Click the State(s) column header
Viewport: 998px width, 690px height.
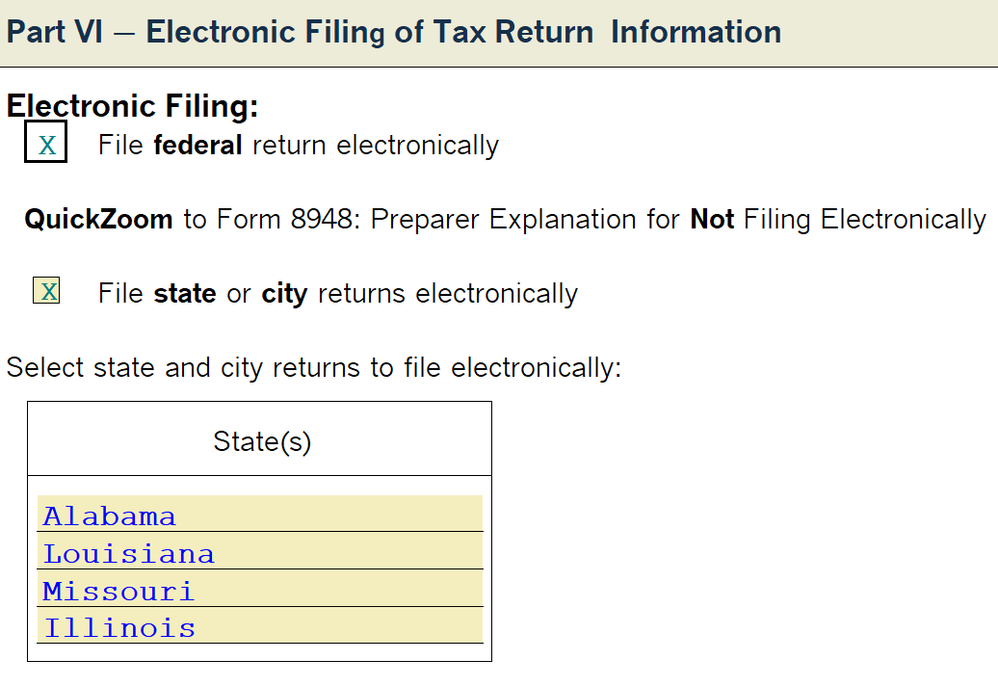click(x=261, y=441)
